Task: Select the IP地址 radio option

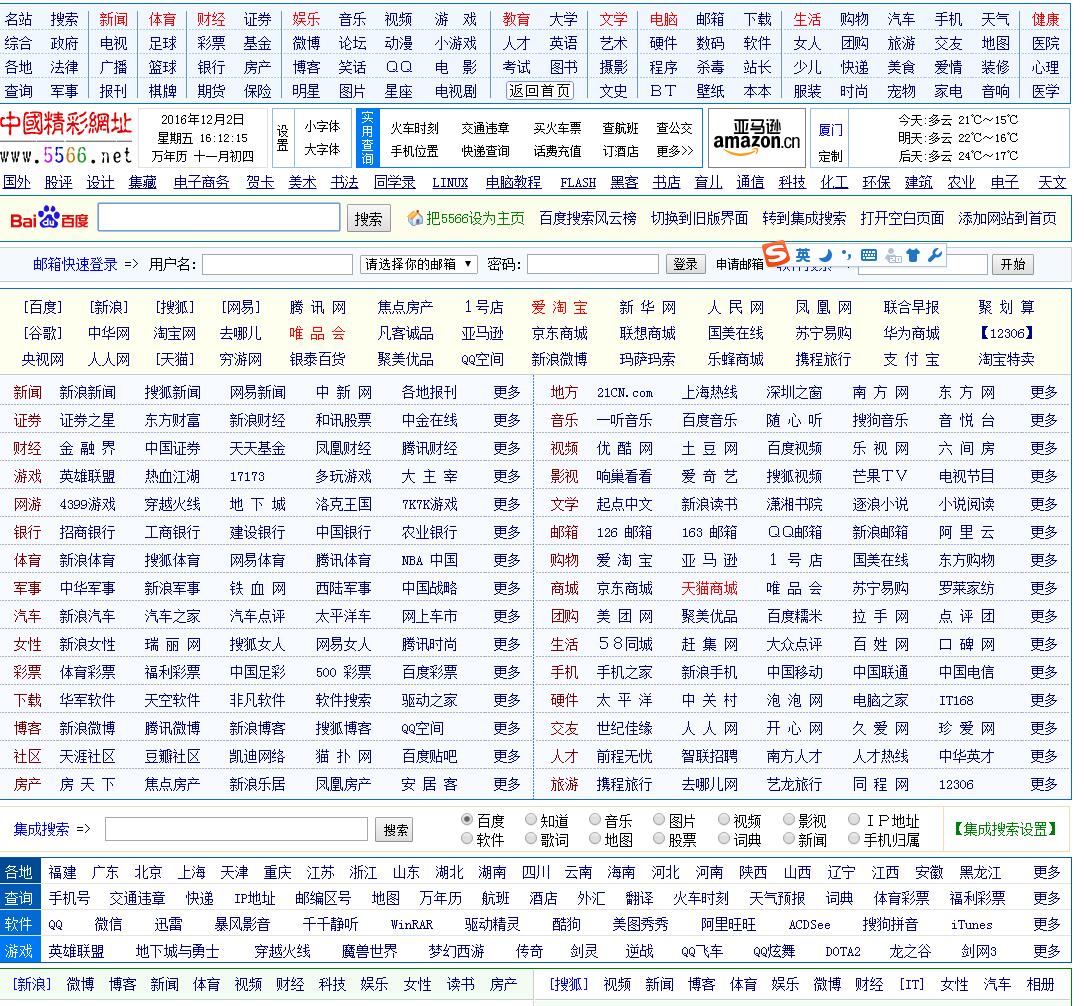Action: click(854, 819)
